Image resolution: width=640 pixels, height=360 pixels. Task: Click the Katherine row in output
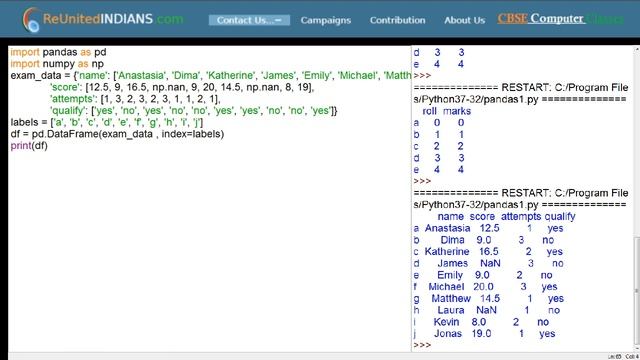(488, 251)
